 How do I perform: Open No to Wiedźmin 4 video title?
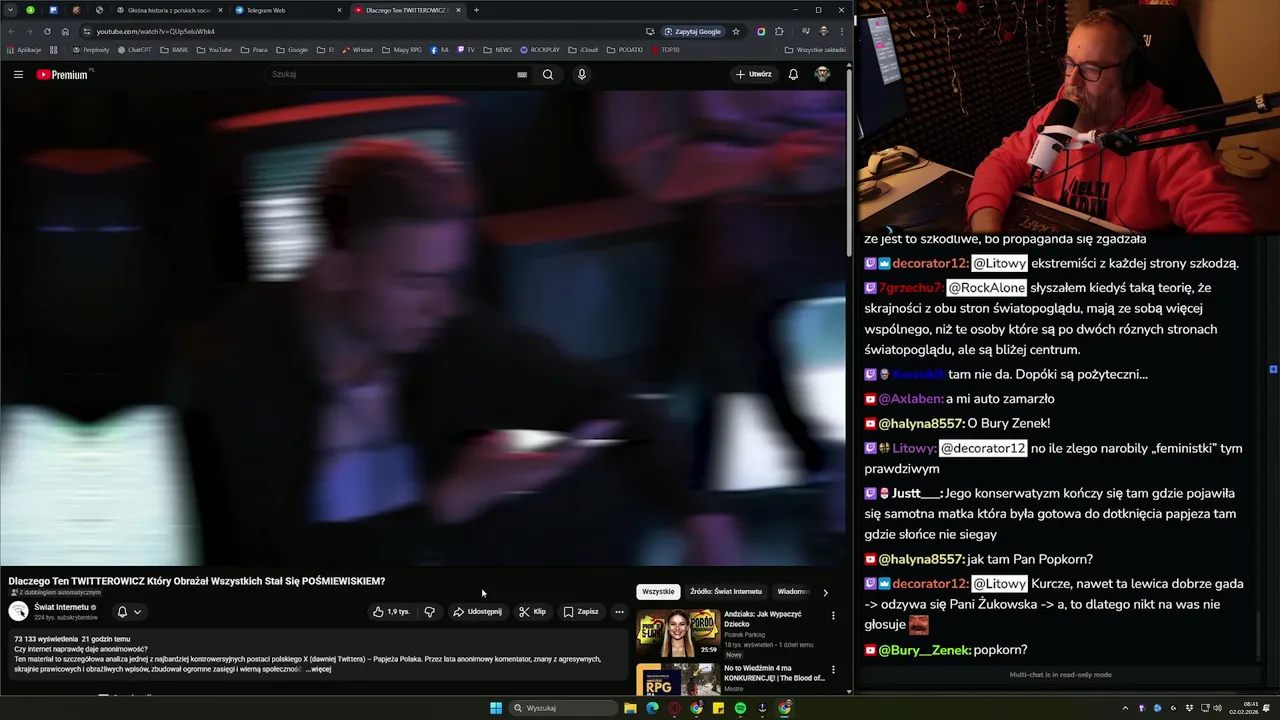[x=774, y=673]
